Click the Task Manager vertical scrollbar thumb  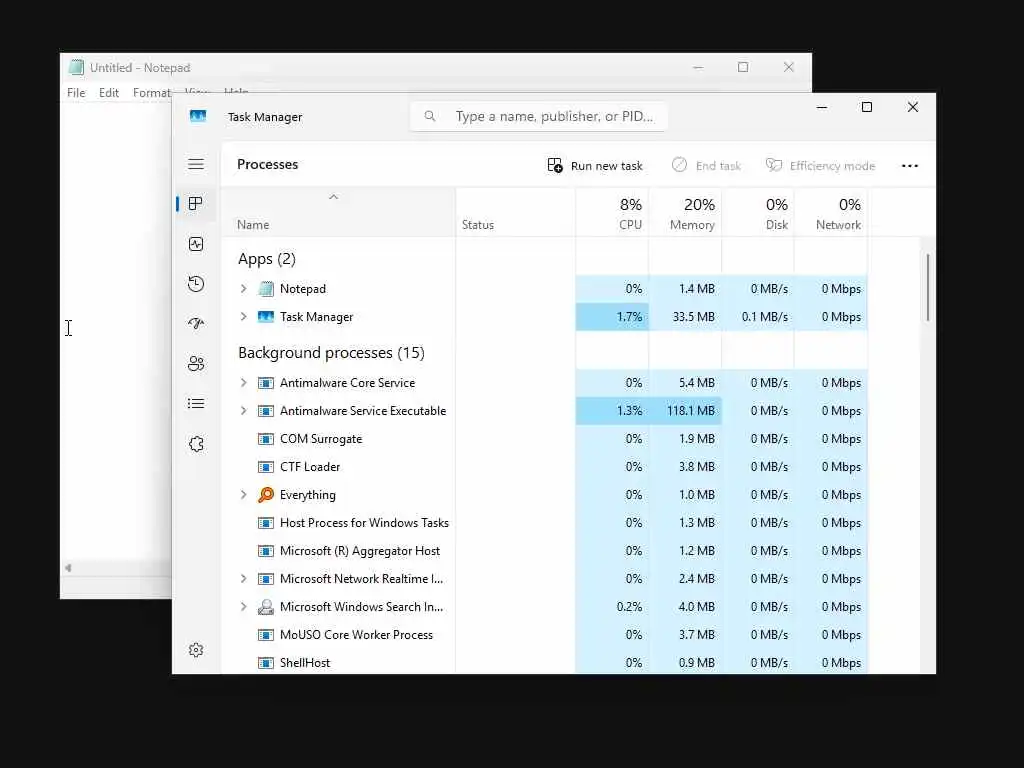coord(927,287)
